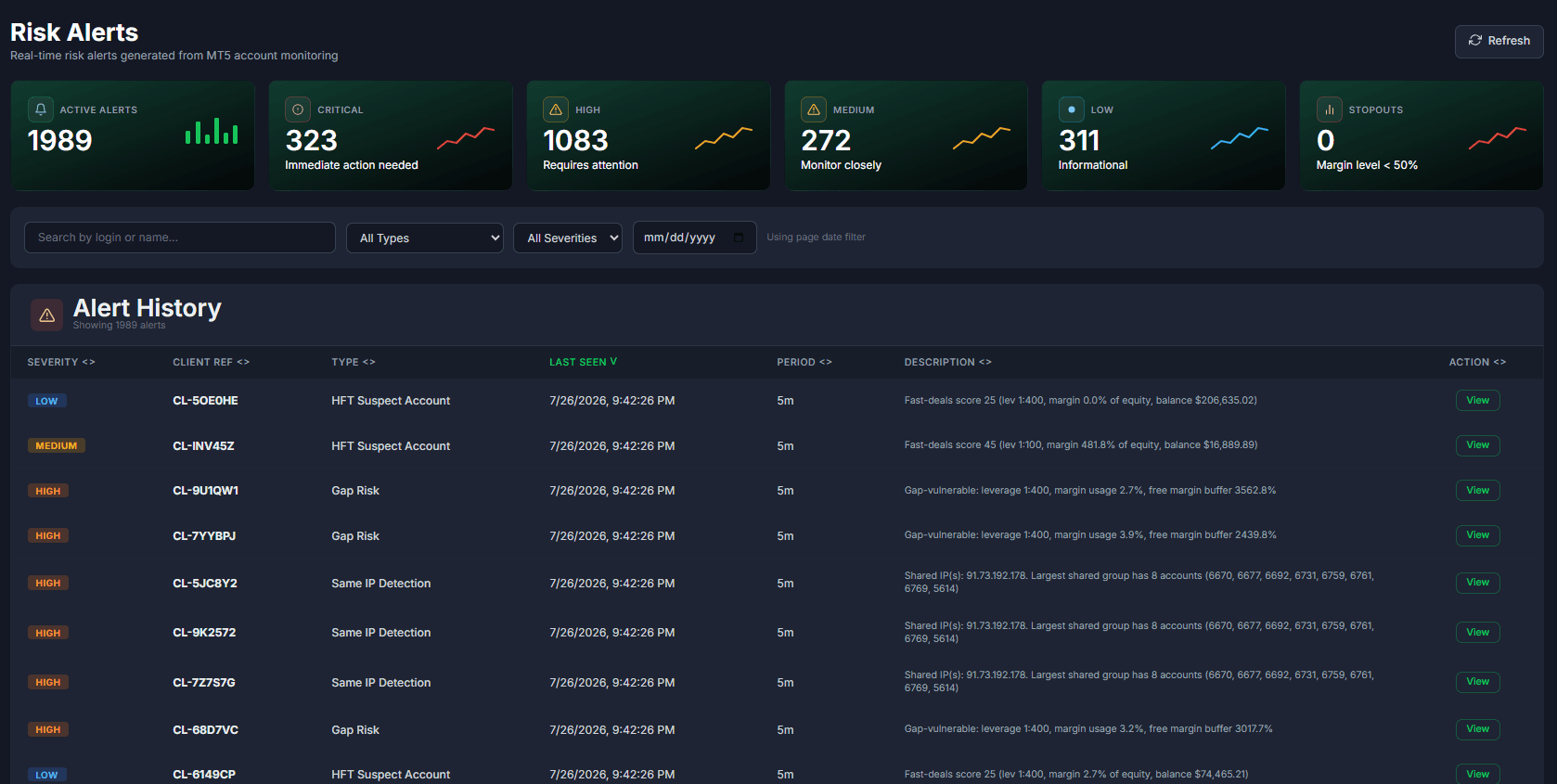Click the HIGH badge on CL-9U1QW1 row
1557x784 pixels.
48,491
